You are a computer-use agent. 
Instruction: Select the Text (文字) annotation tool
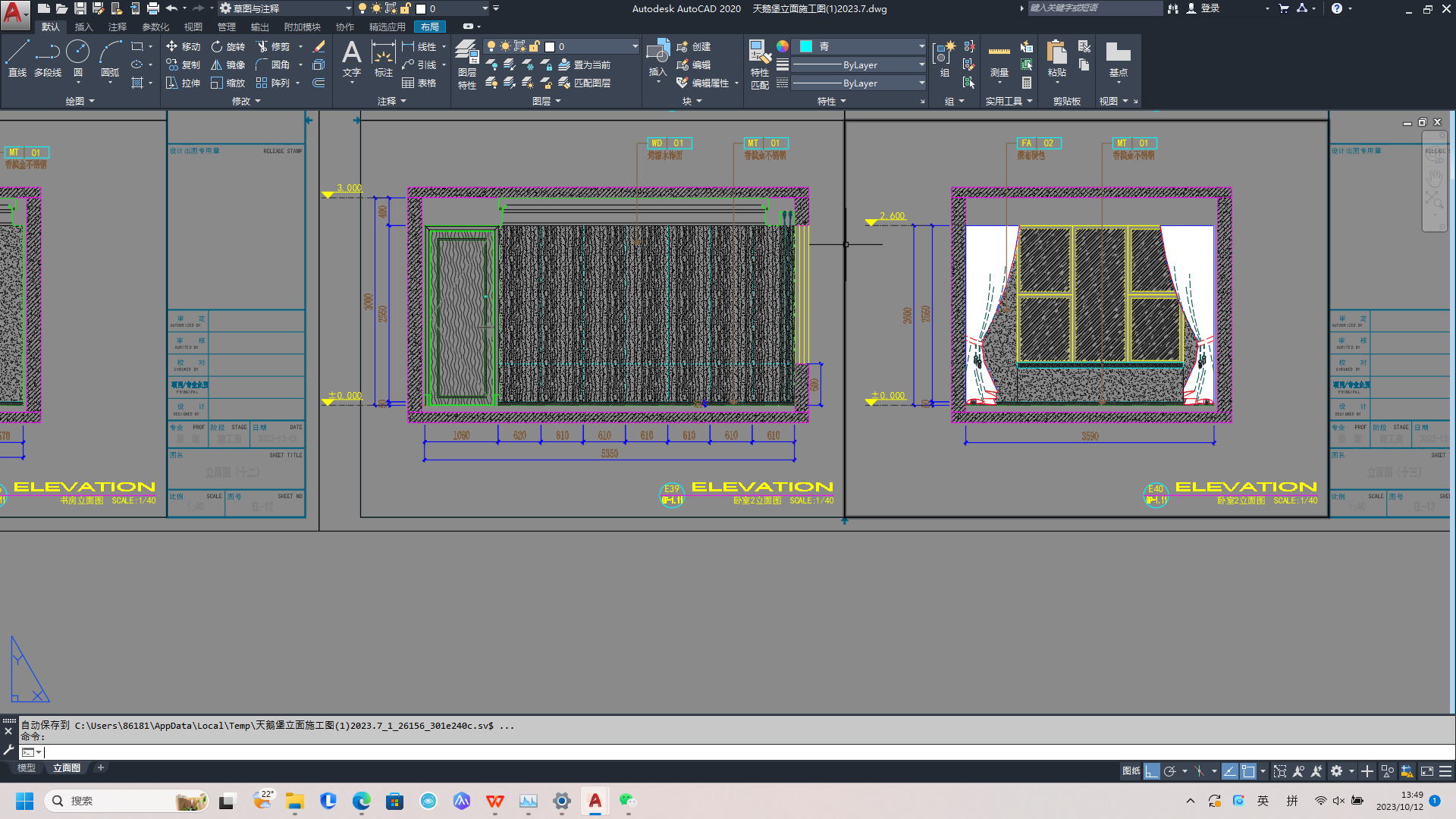pyautogui.click(x=351, y=58)
